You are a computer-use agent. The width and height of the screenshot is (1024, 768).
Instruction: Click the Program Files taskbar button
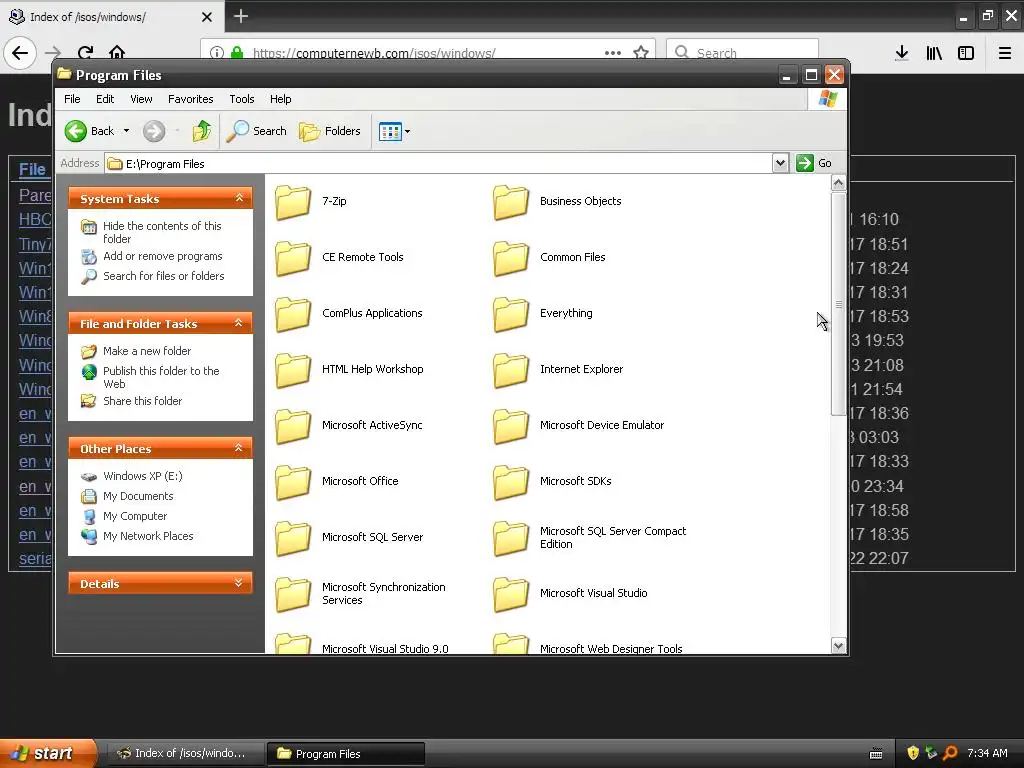point(347,753)
